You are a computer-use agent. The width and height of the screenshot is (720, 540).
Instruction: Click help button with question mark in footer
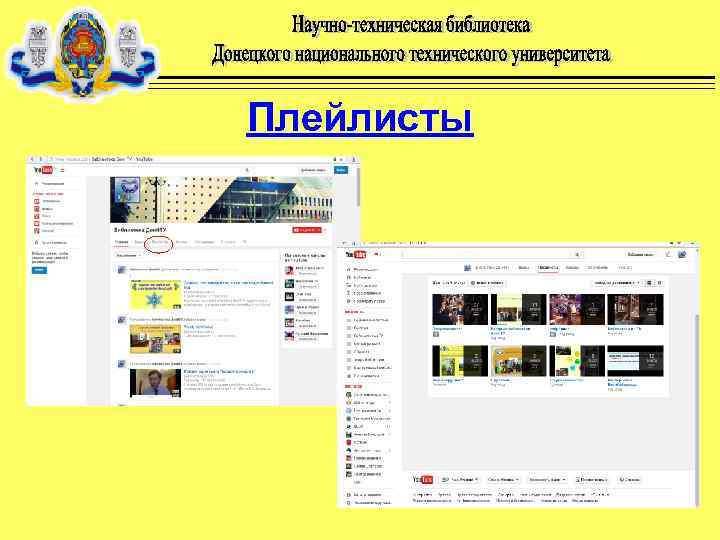[x=630, y=479]
